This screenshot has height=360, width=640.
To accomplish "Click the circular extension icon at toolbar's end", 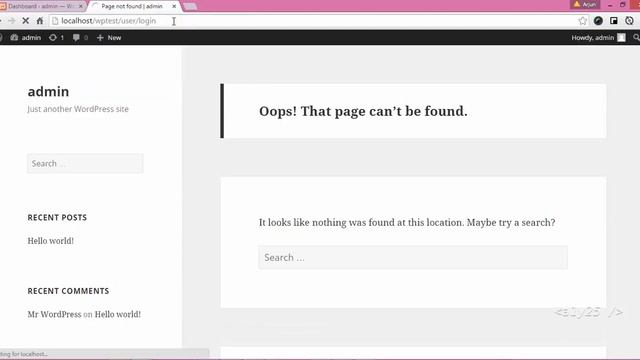I will point(629,21).
